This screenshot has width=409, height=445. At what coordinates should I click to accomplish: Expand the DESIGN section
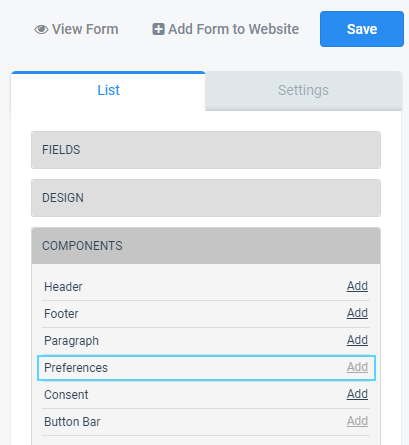pos(206,198)
